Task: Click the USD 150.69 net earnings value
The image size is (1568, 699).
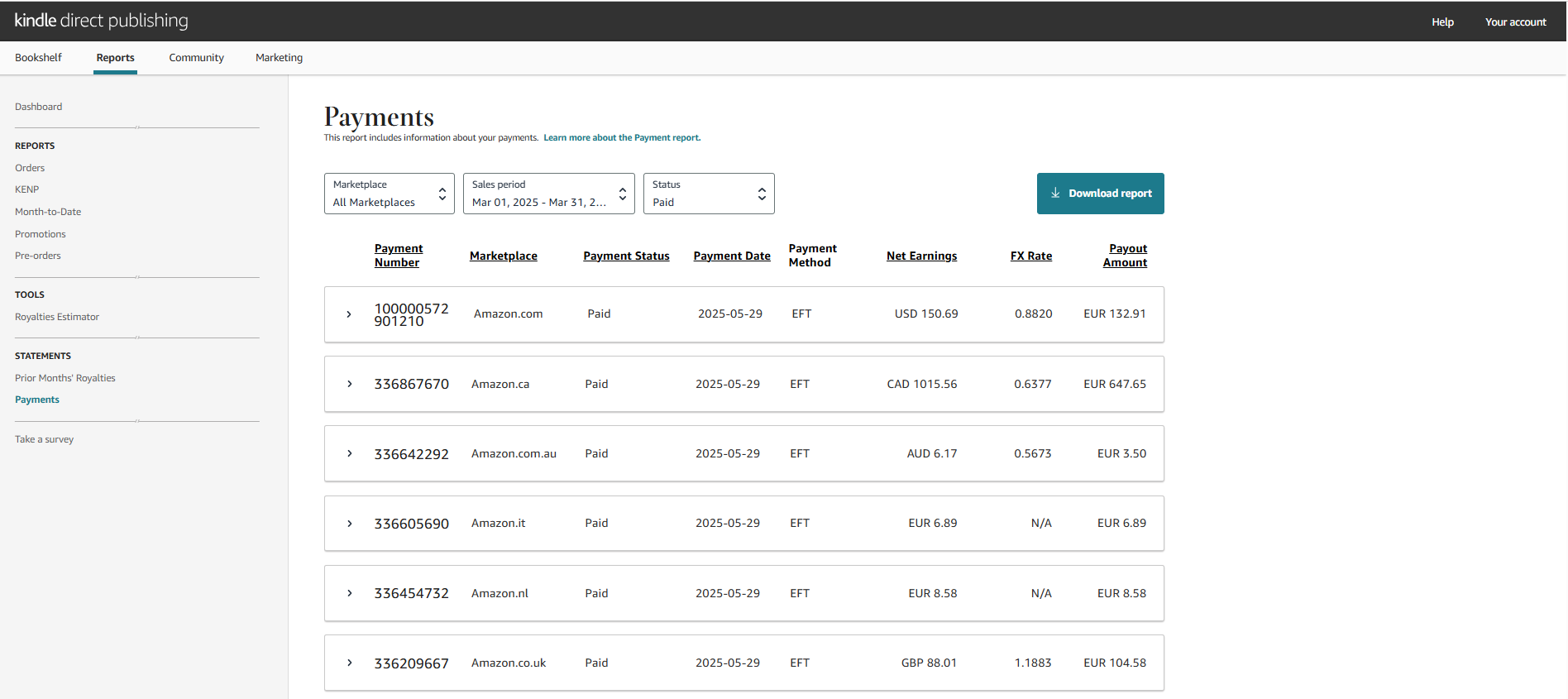Action: click(926, 314)
